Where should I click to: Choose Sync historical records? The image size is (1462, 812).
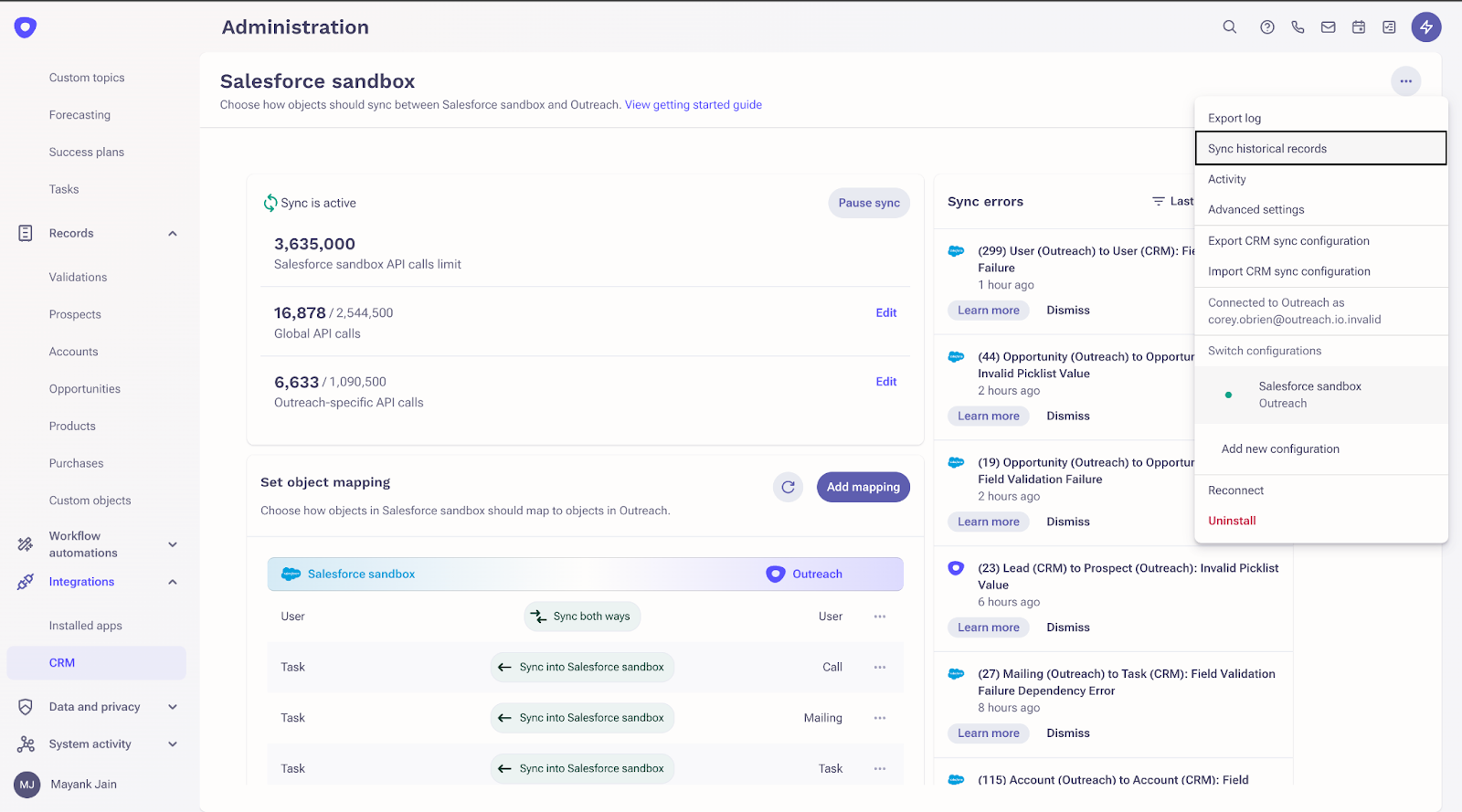coord(1321,149)
